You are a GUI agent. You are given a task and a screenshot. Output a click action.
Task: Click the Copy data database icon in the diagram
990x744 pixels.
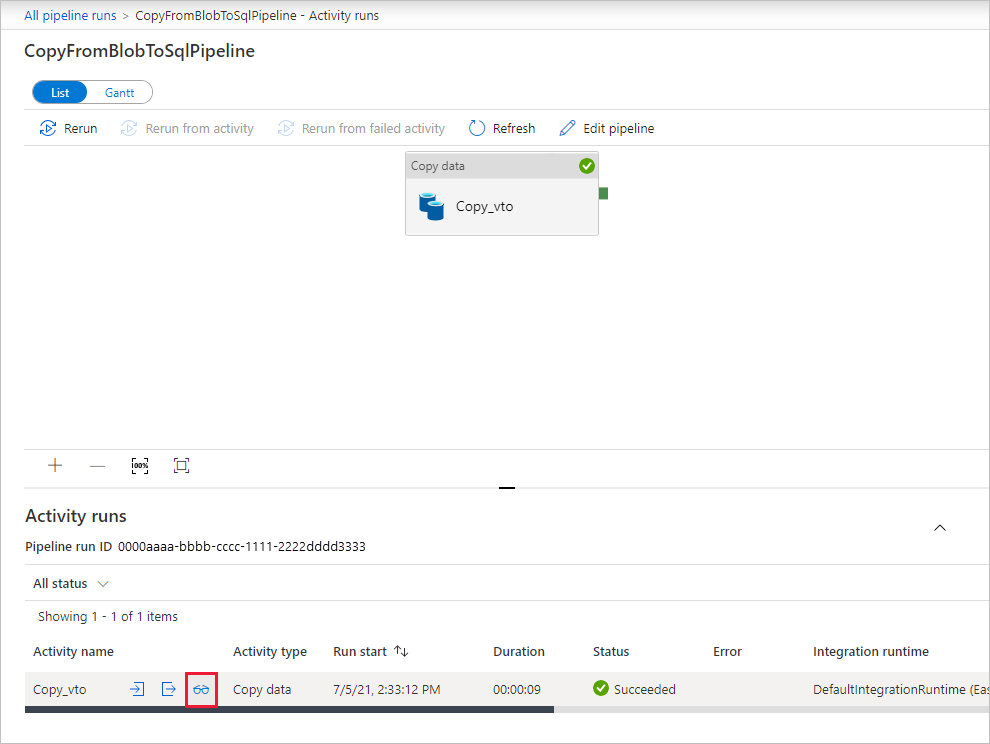tap(431, 206)
